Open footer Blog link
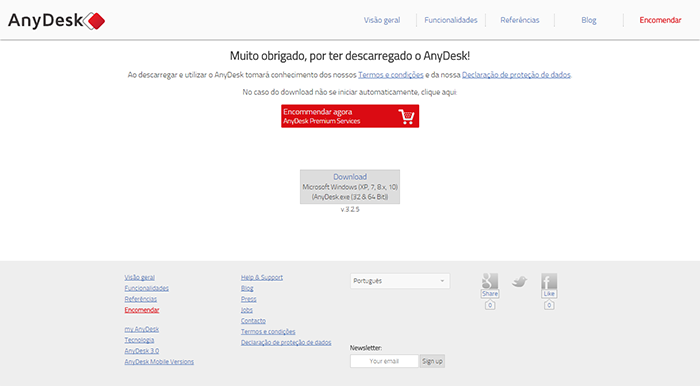 pyautogui.click(x=247, y=288)
